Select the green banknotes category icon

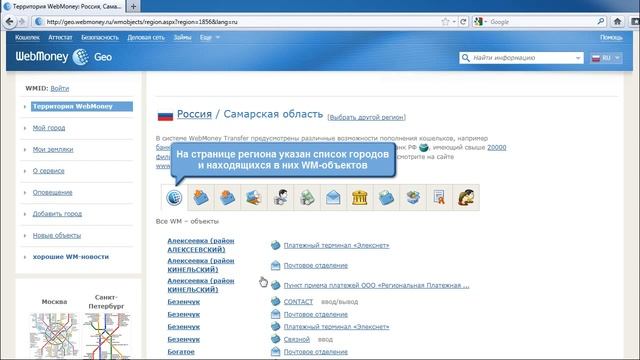[x=307, y=198]
